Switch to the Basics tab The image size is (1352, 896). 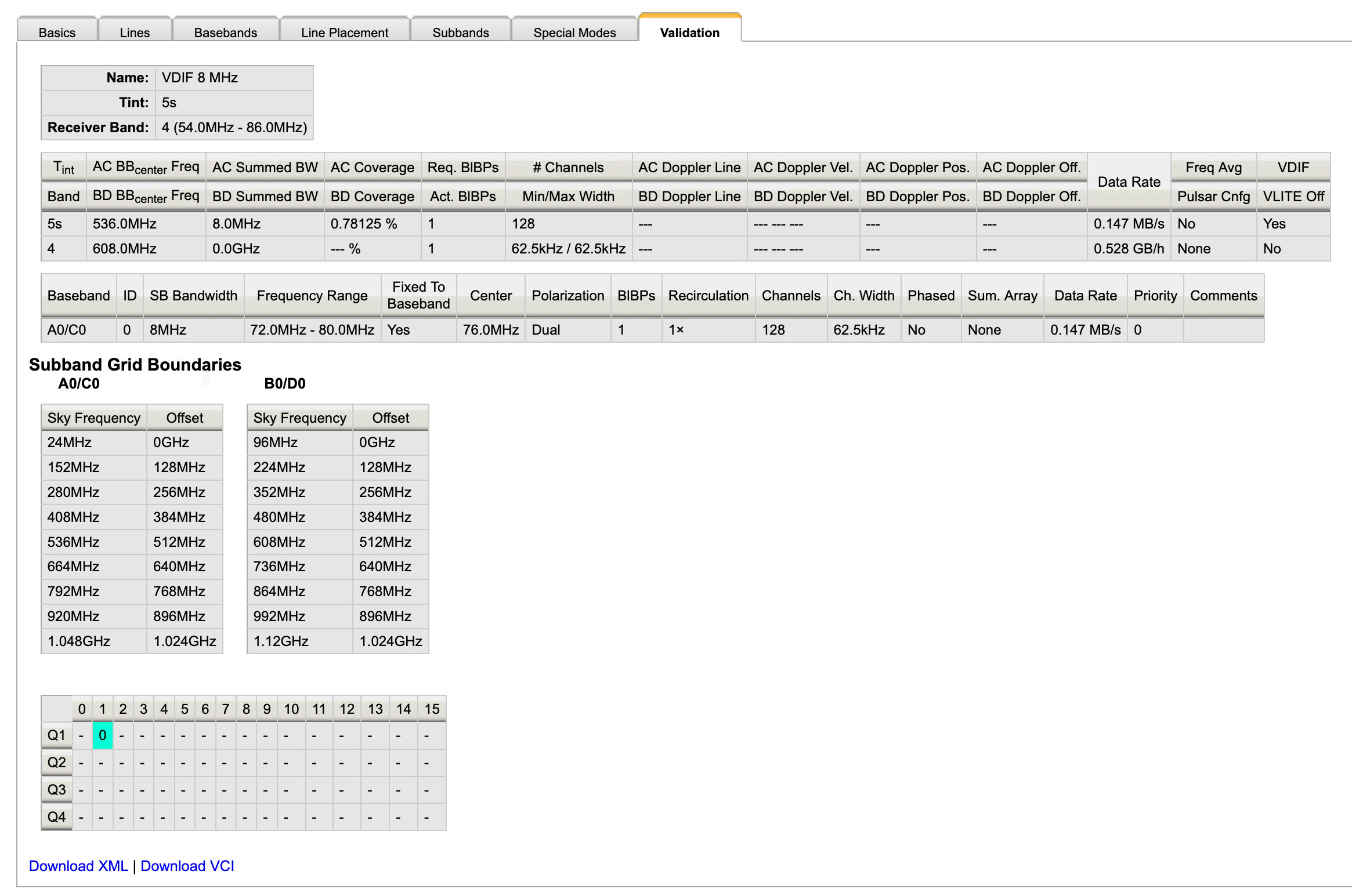point(57,32)
